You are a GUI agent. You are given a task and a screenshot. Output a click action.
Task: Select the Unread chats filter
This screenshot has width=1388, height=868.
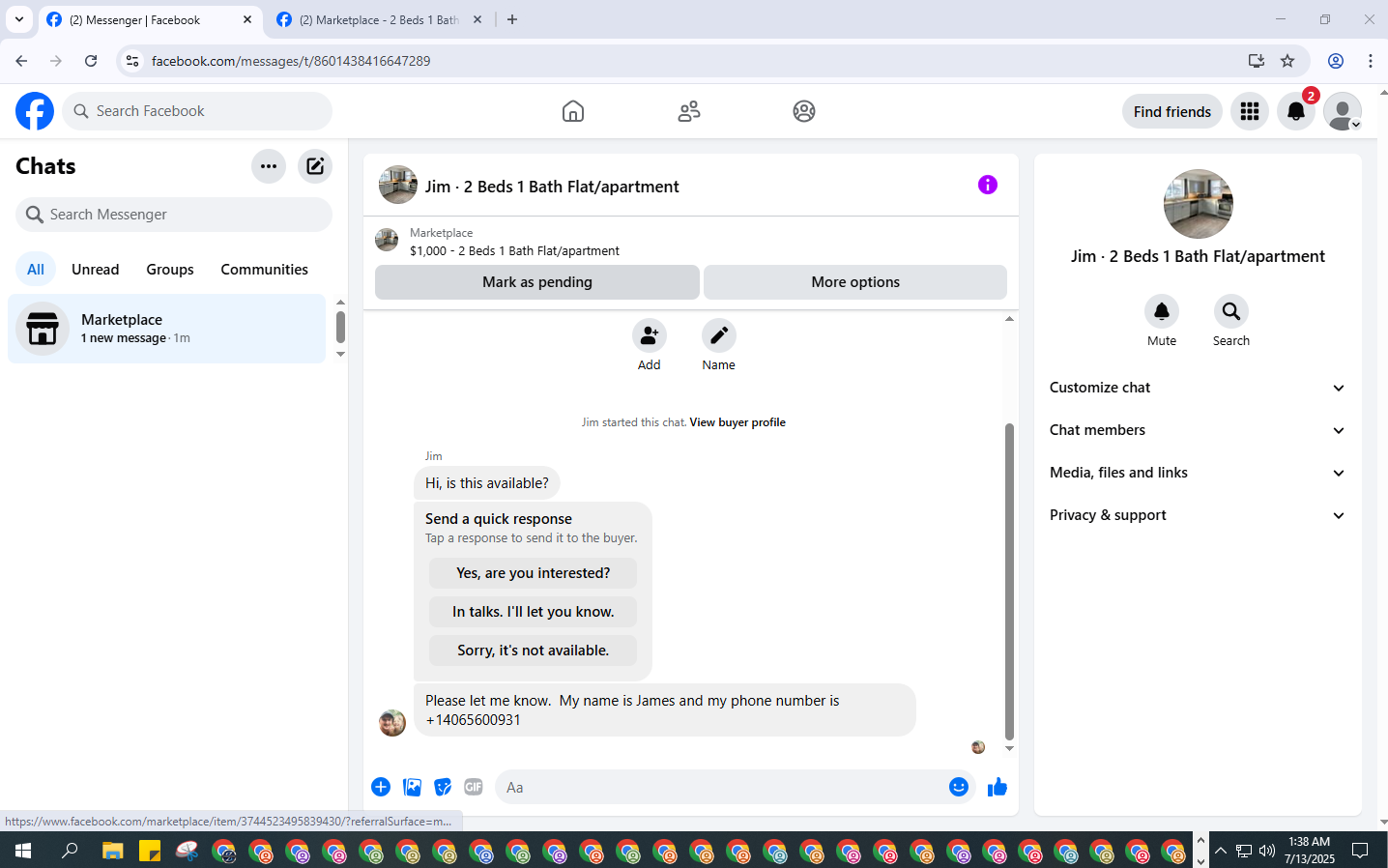tap(96, 270)
